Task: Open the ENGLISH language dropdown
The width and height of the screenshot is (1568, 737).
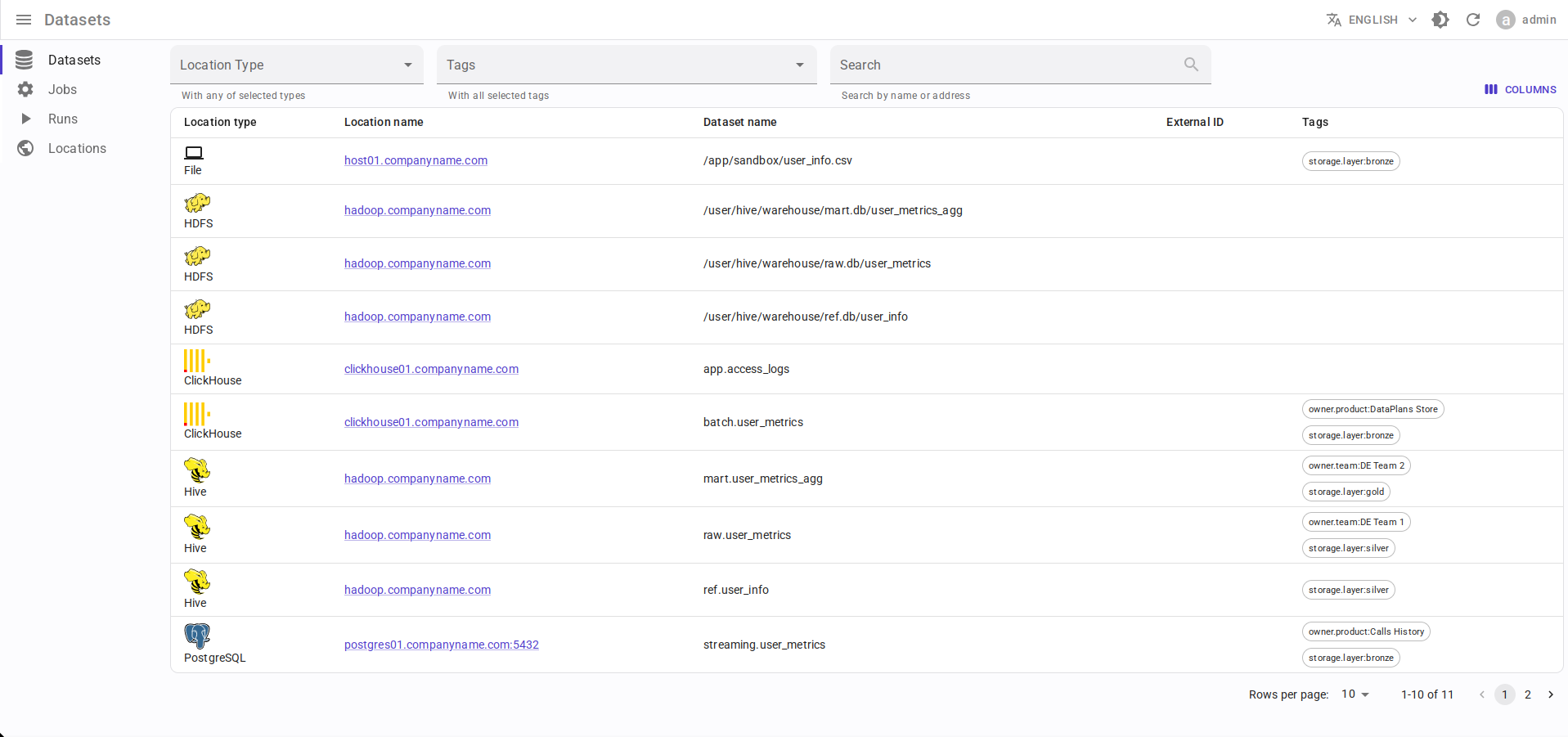Action: coord(1372,20)
